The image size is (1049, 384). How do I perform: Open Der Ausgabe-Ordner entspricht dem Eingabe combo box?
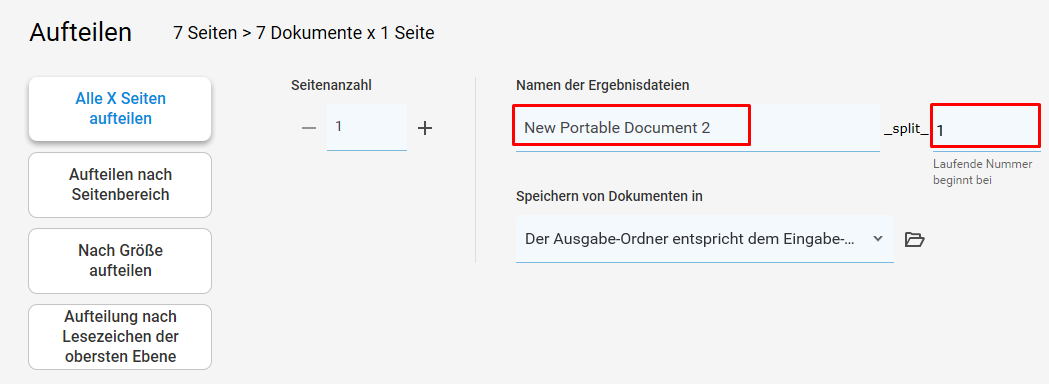pyautogui.click(x=704, y=239)
